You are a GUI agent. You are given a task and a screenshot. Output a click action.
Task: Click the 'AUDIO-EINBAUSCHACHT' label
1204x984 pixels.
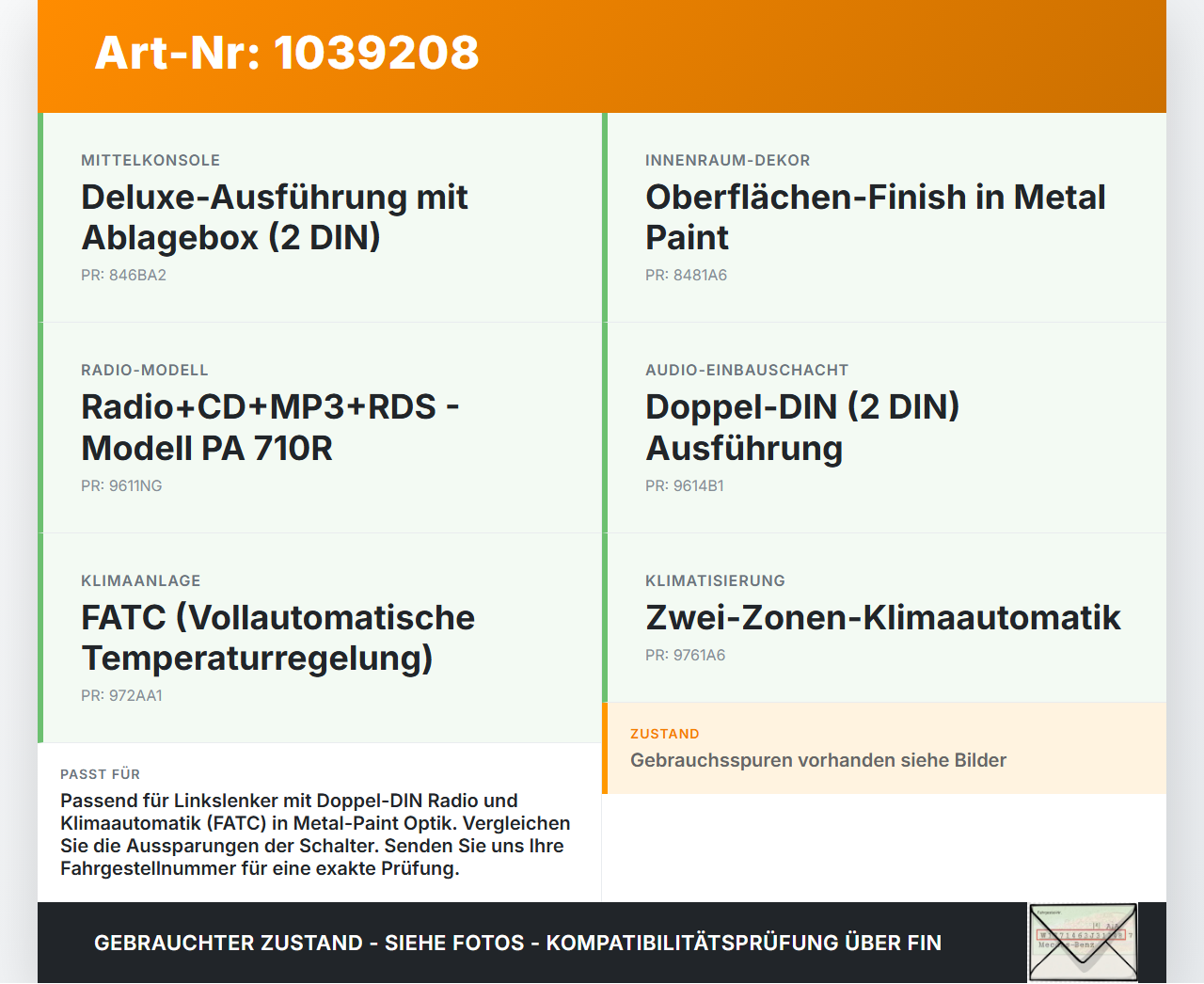(x=747, y=371)
